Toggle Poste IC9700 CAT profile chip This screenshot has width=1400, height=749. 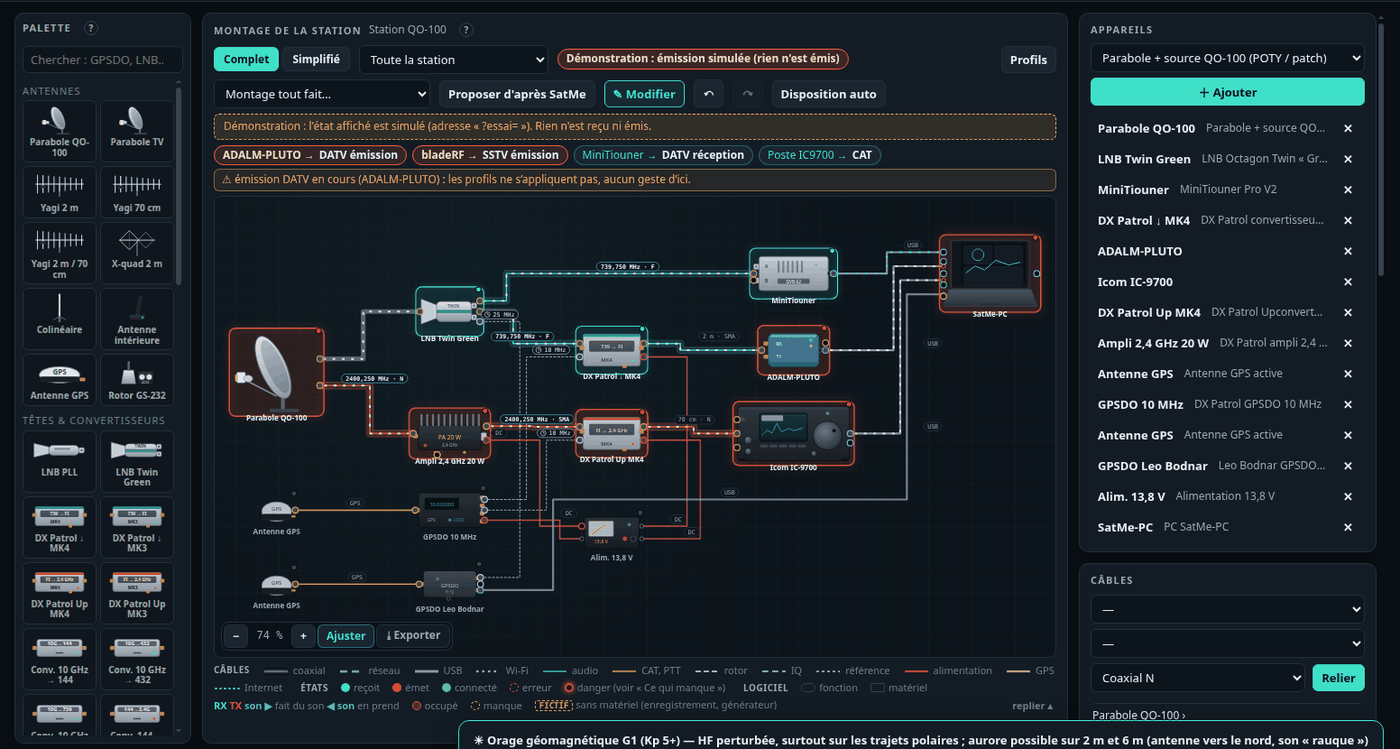[x=820, y=155]
